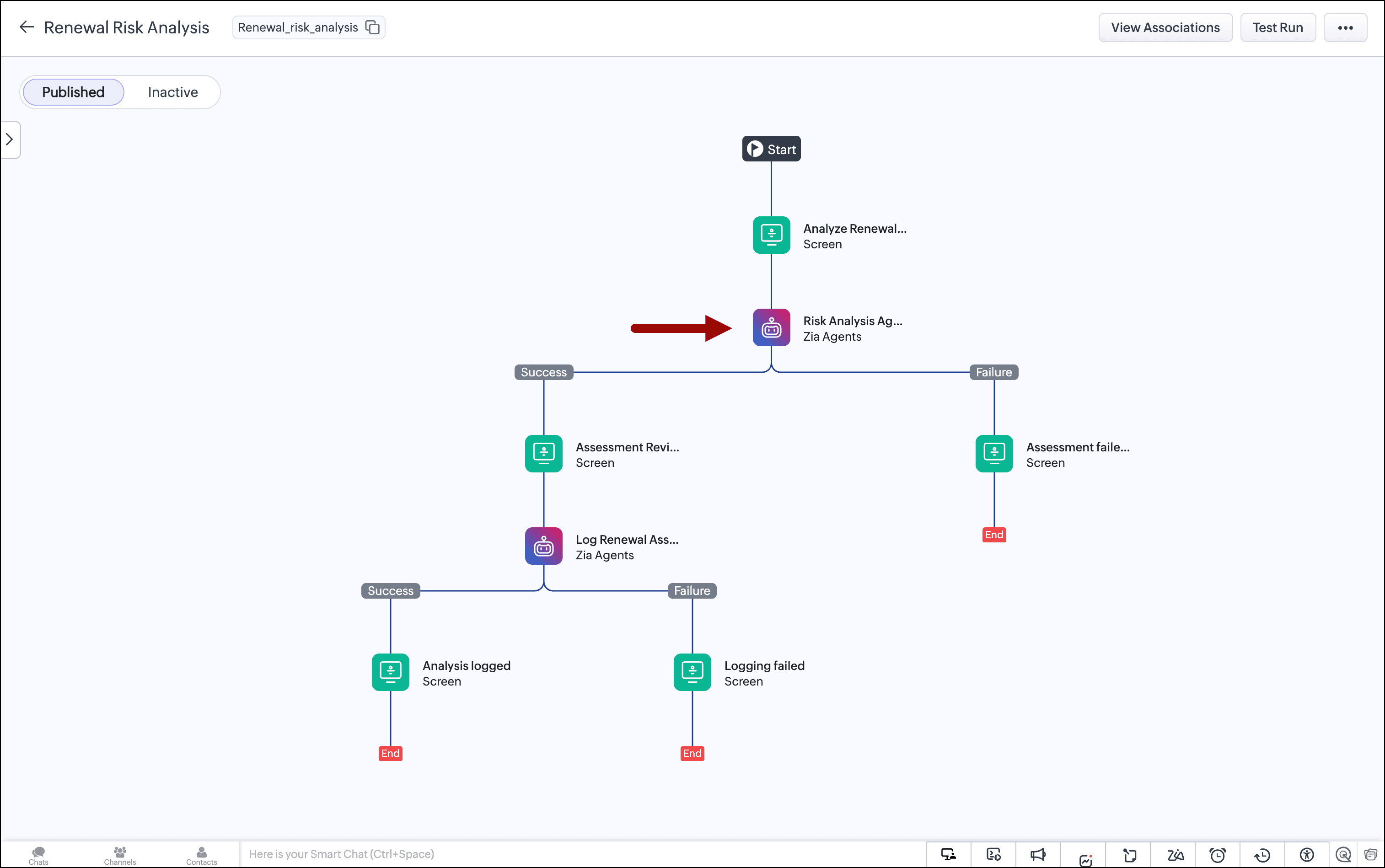Click the Log Renewal Ass... node label
The image size is (1385, 868).
627,540
